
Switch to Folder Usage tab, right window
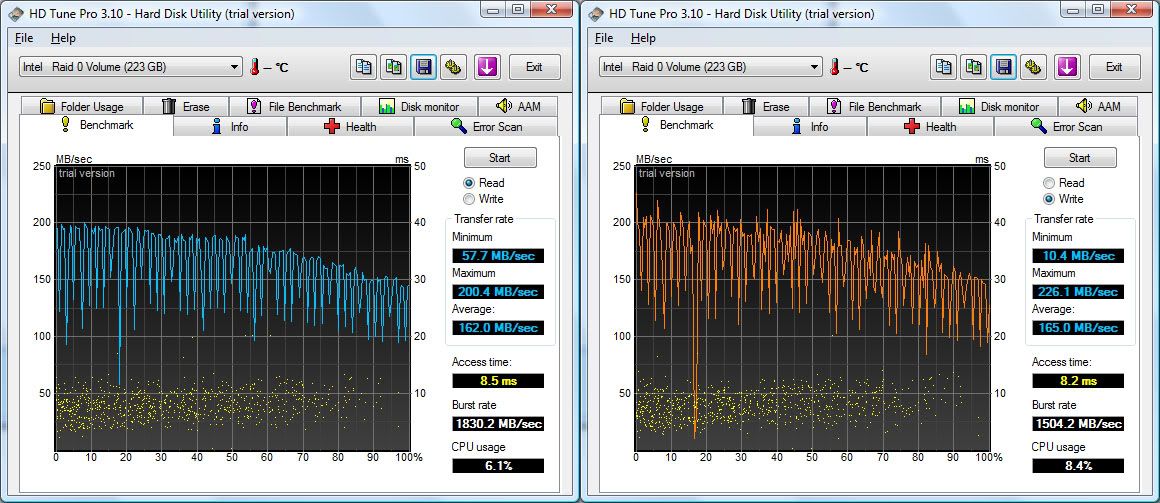[x=661, y=107]
